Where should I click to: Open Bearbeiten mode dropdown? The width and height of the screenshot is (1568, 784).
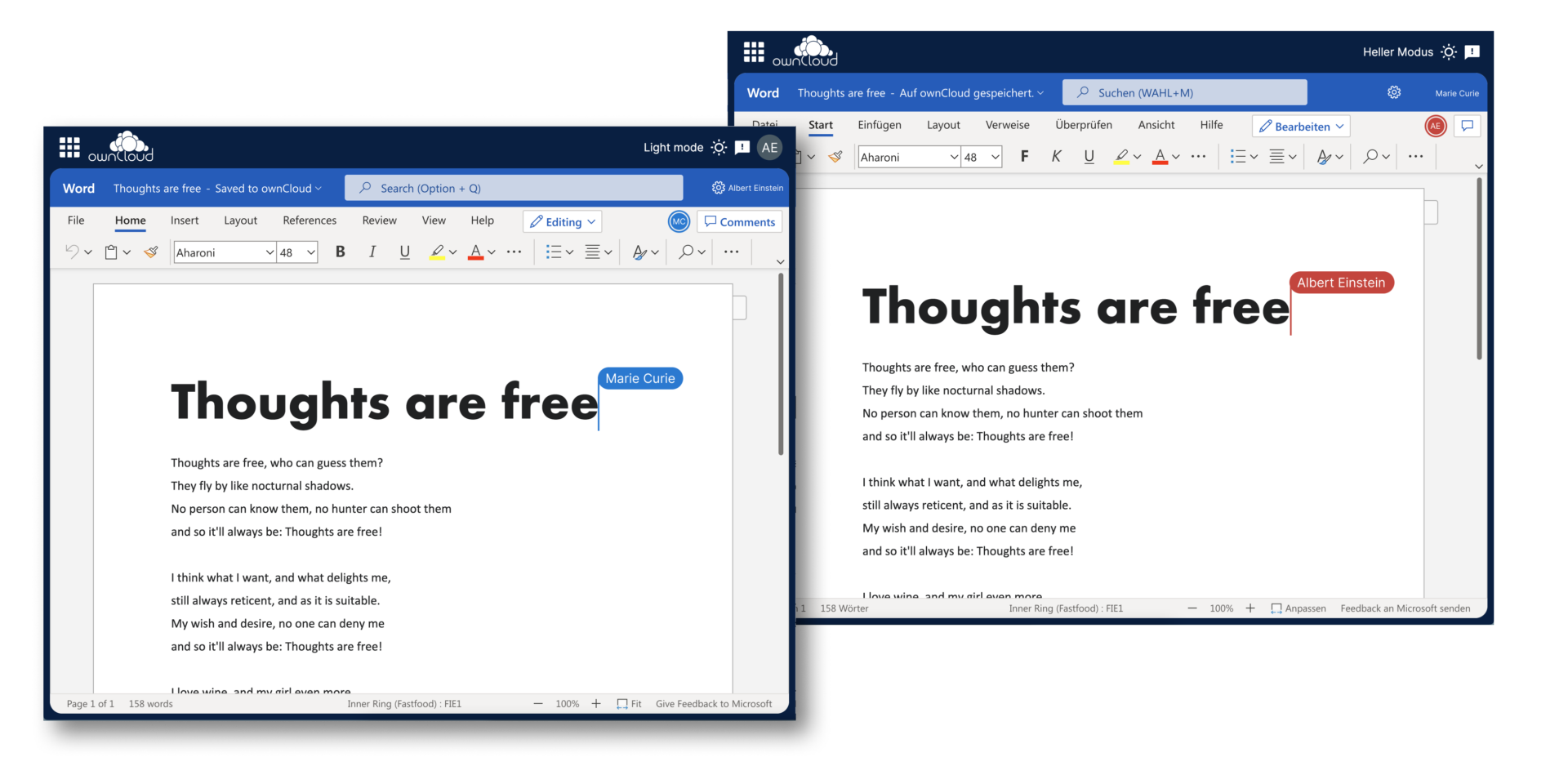1301,126
